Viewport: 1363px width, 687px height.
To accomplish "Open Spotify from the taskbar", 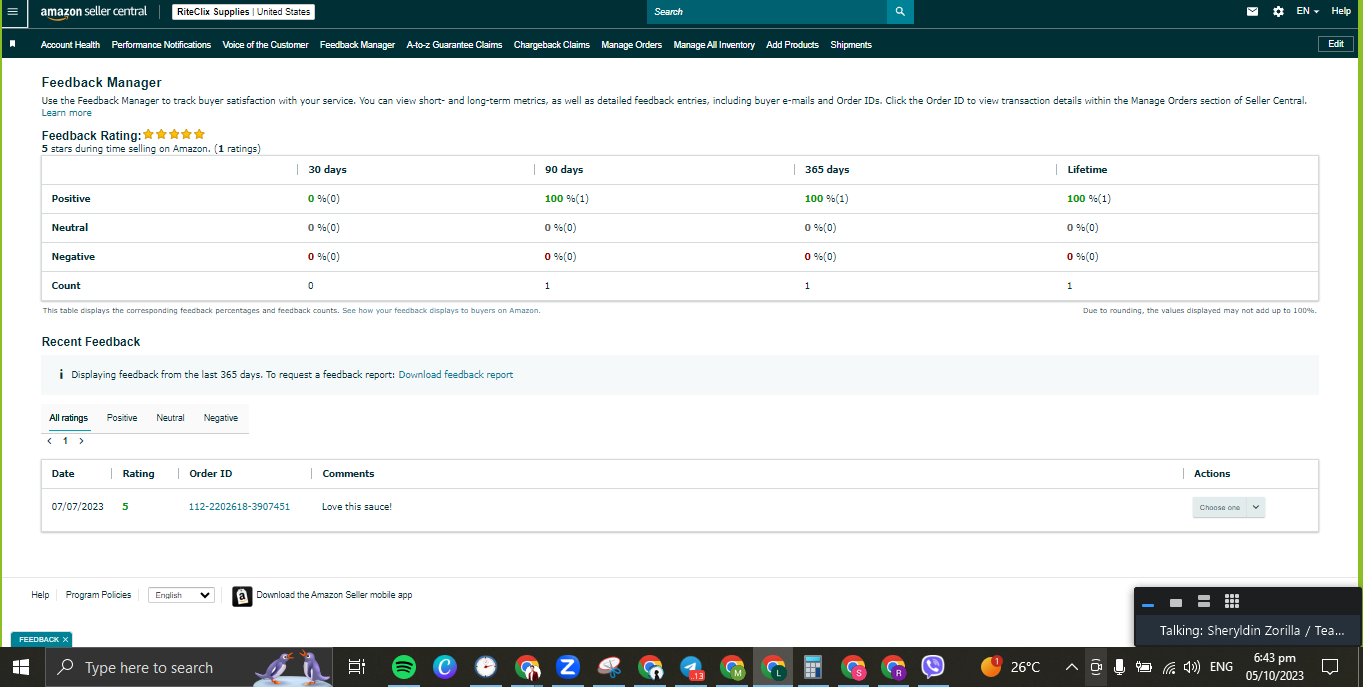I will click(x=404, y=667).
